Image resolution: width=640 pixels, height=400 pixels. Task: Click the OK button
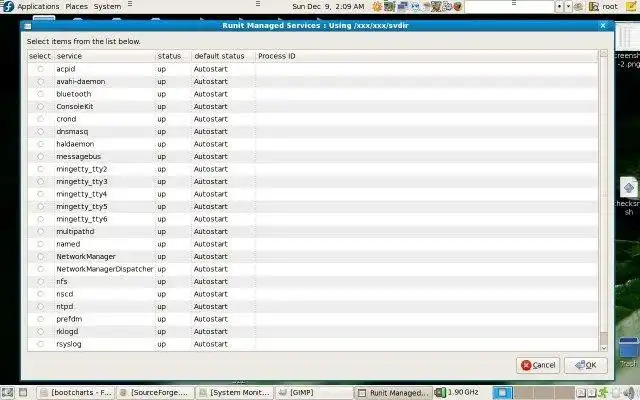[x=586, y=365]
